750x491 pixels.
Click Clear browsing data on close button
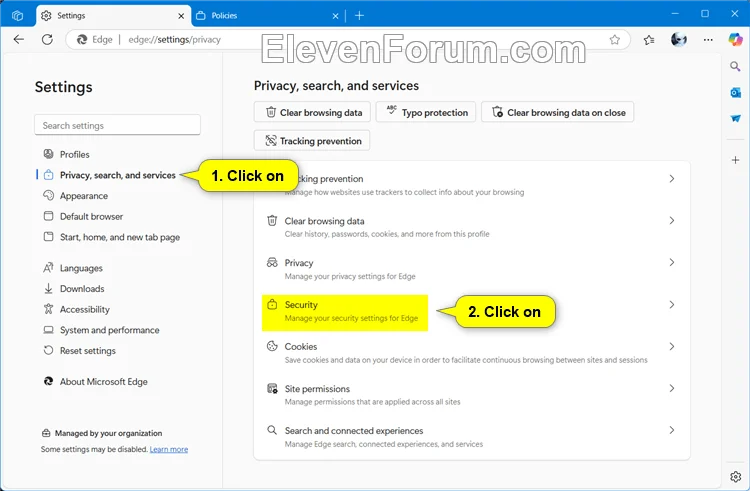pyautogui.click(x=558, y=112)
